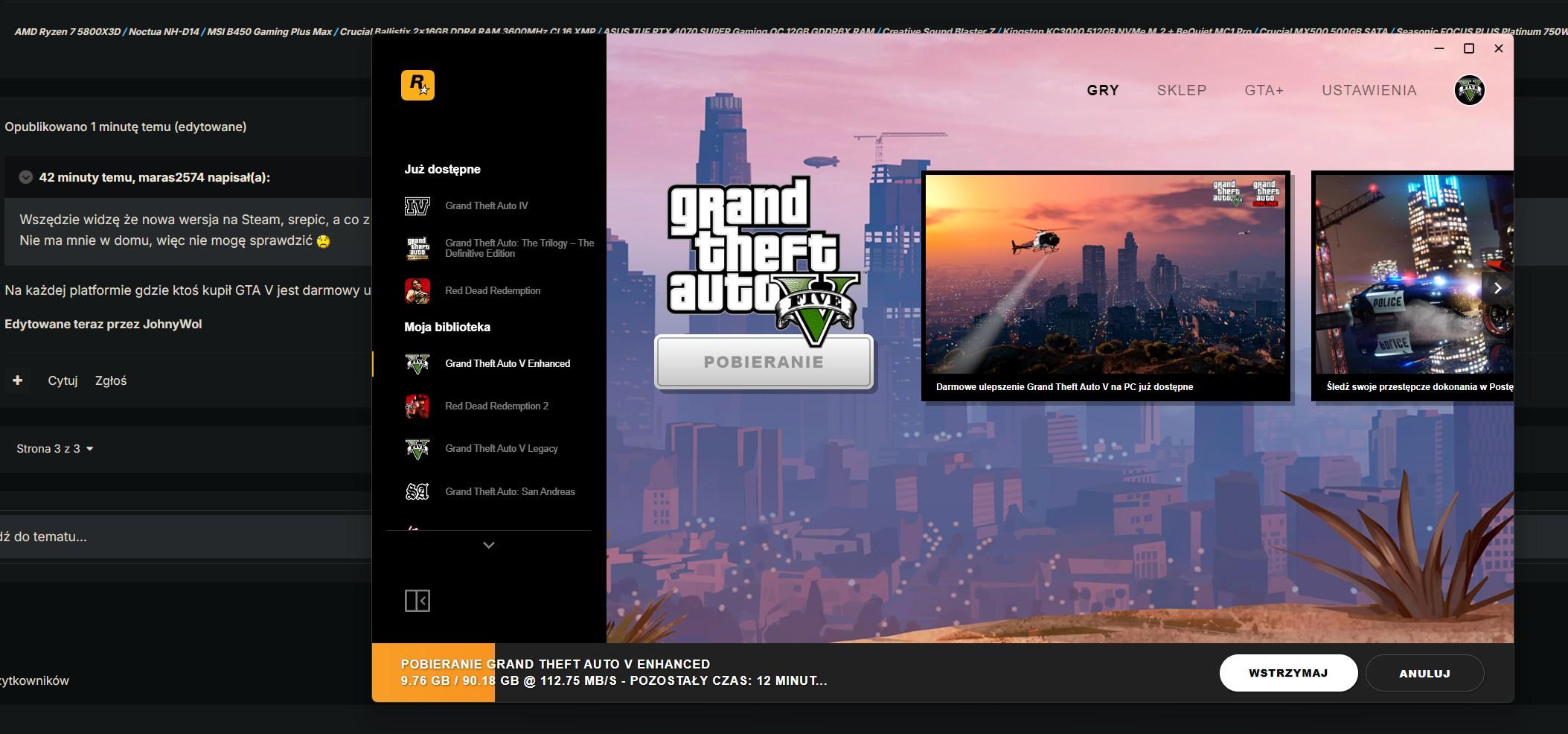Image resolution: width=1568 pixels, height=734 pixels.
Task: Select Grand Theft Auto V Enhanced entry
Action: [508, 364]
